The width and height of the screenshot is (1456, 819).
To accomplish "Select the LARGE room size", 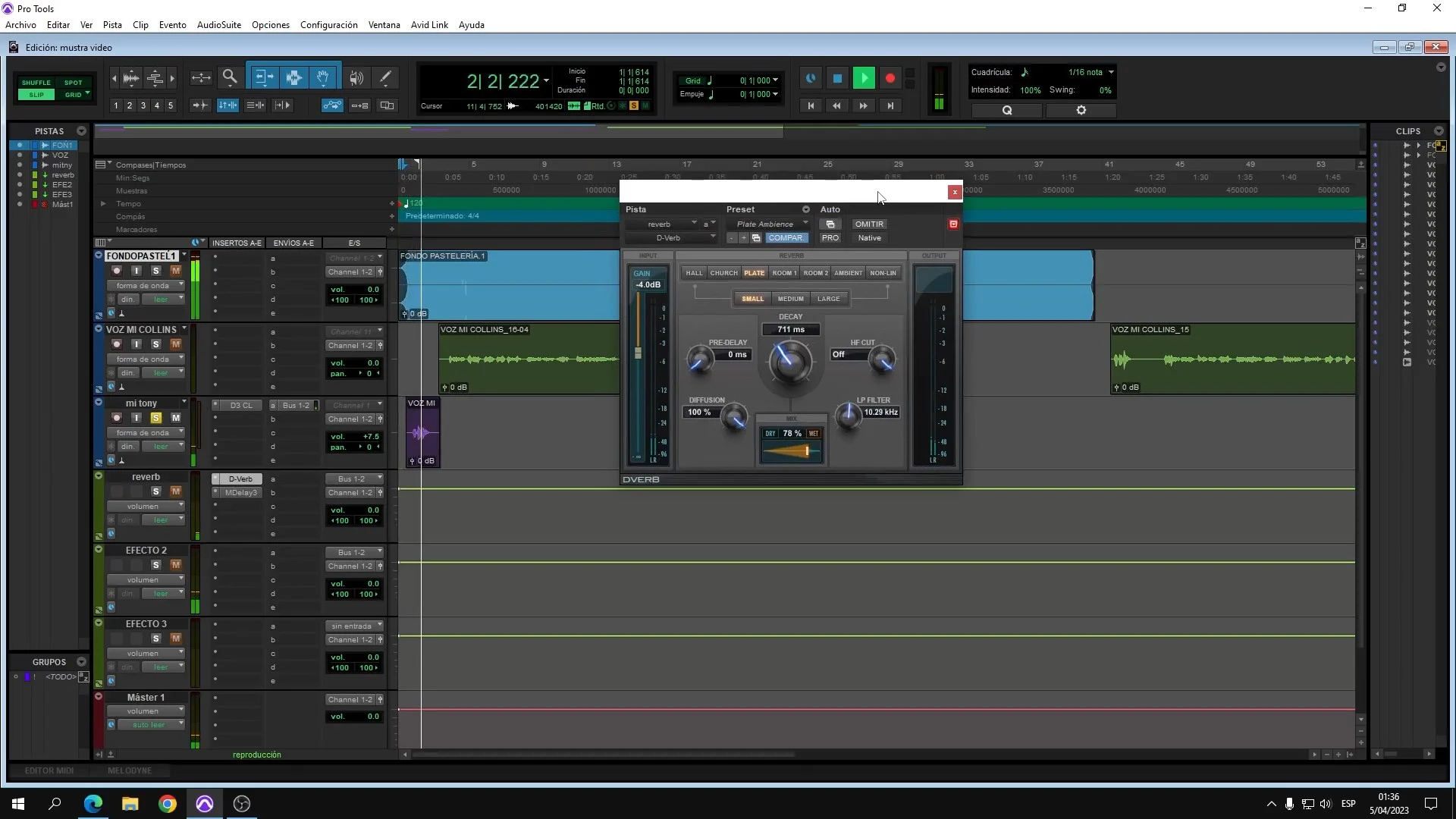I will (x=828, y=298).
